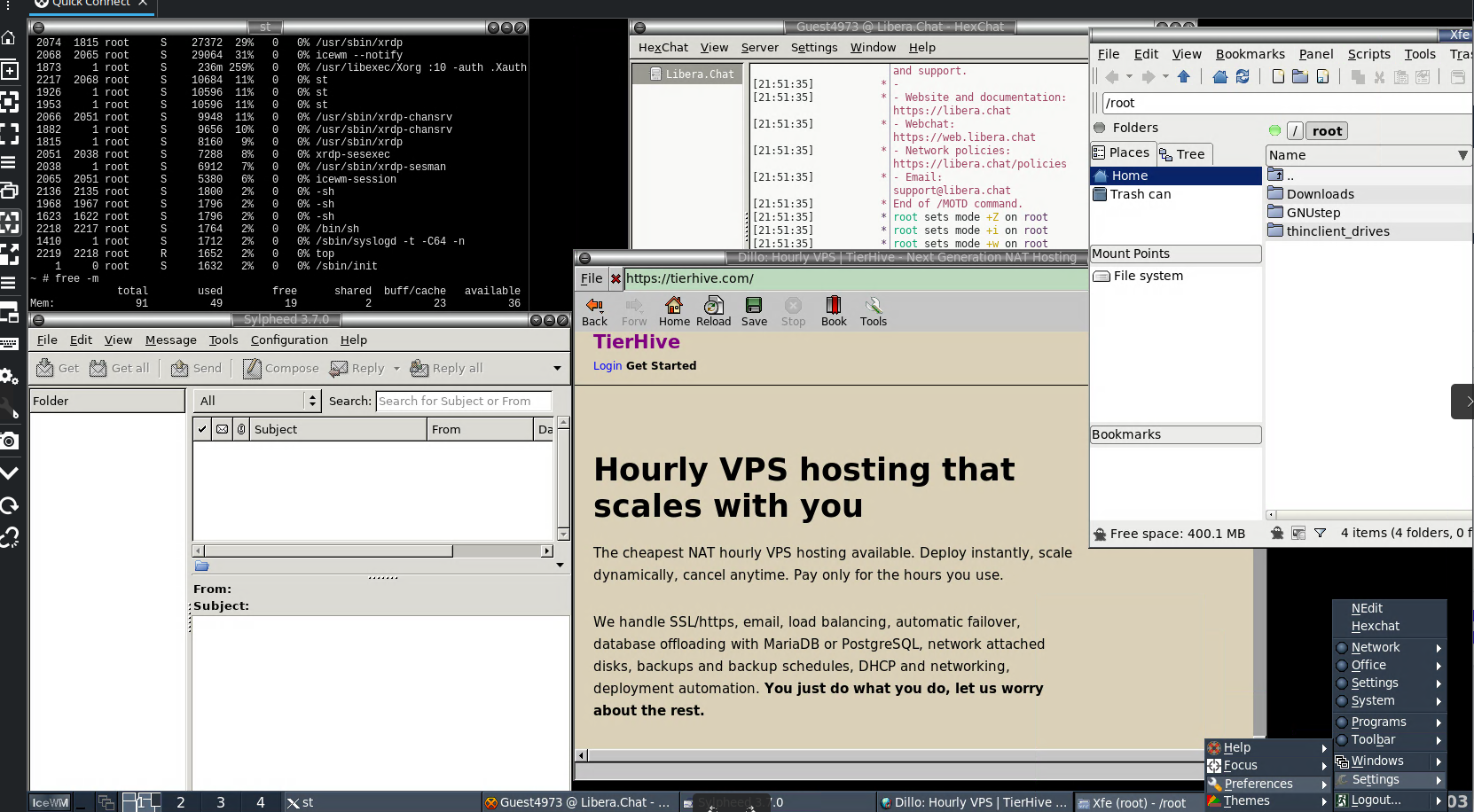This screenshot has width=1474, height=812.
Task: Click Xfe refresh panel icon
Action: point(1243,77)
